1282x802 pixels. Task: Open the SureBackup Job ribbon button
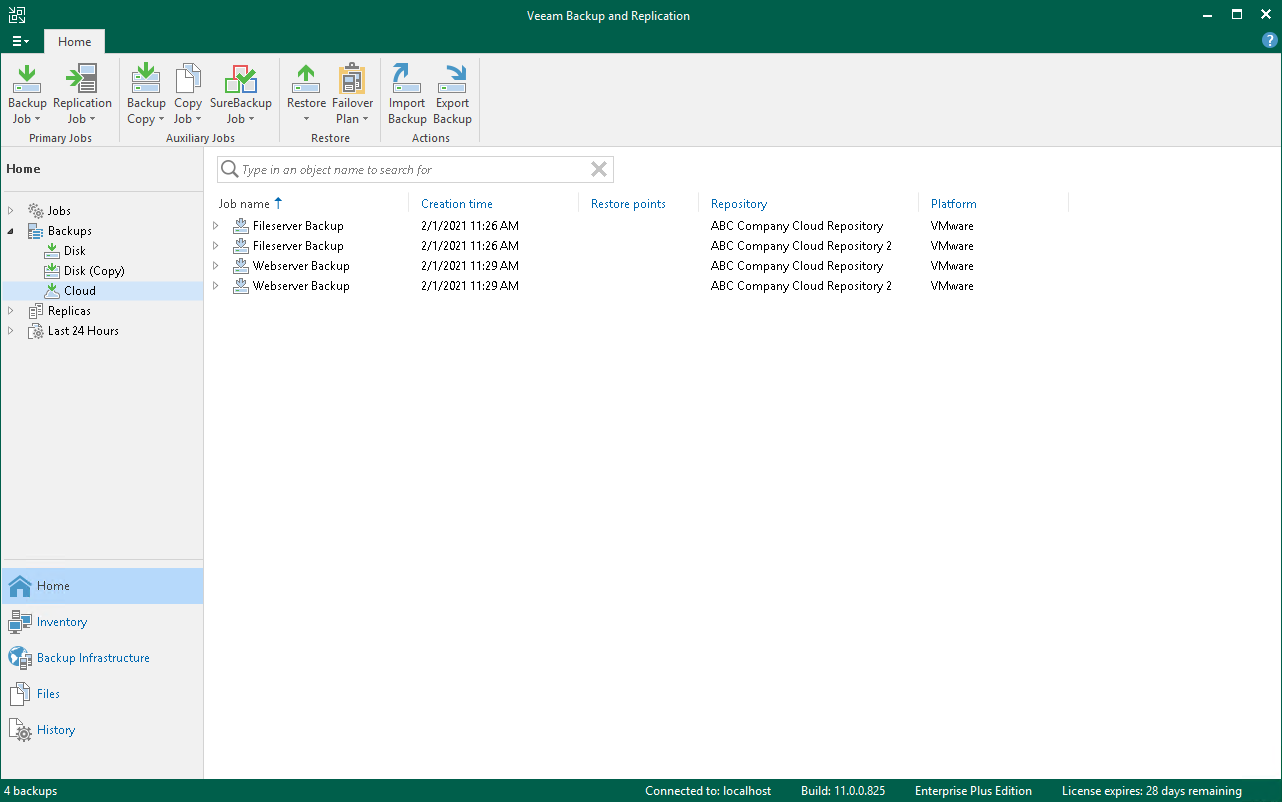241,94
